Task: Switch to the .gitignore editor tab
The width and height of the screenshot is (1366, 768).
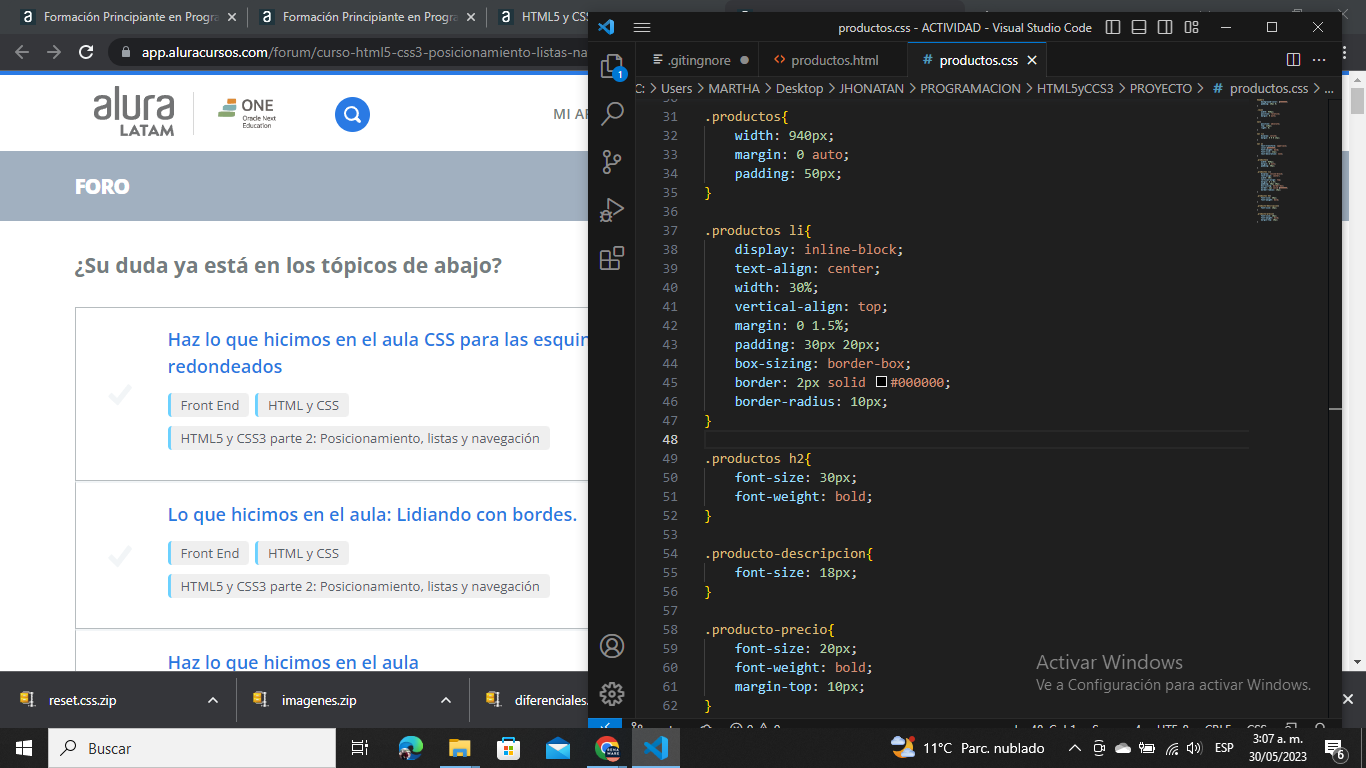Action: pyautogui.click(x=697, y=60)
